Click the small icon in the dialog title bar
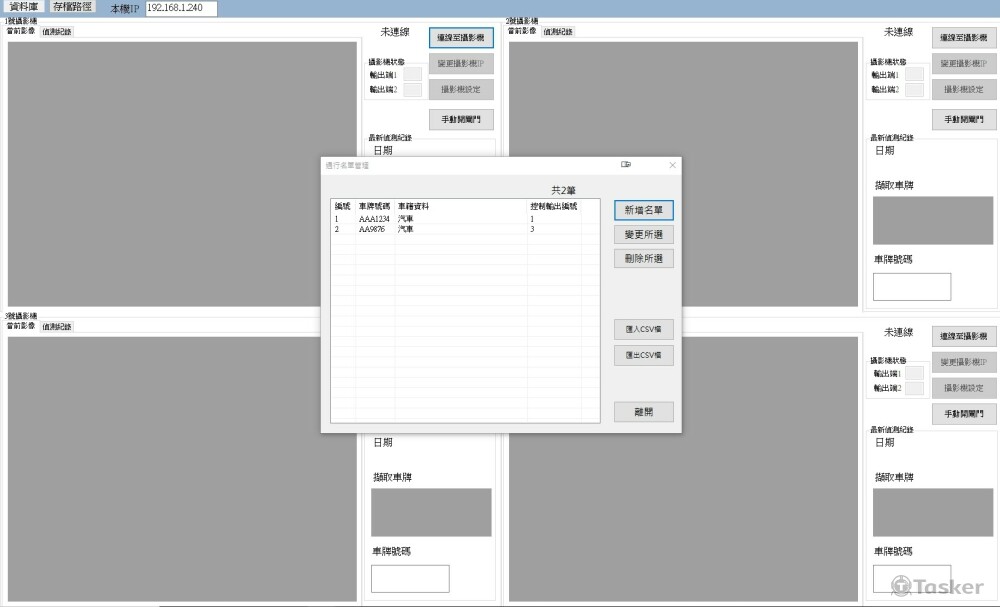This screenshot has height=607, width=1000. tap(626, 165)
